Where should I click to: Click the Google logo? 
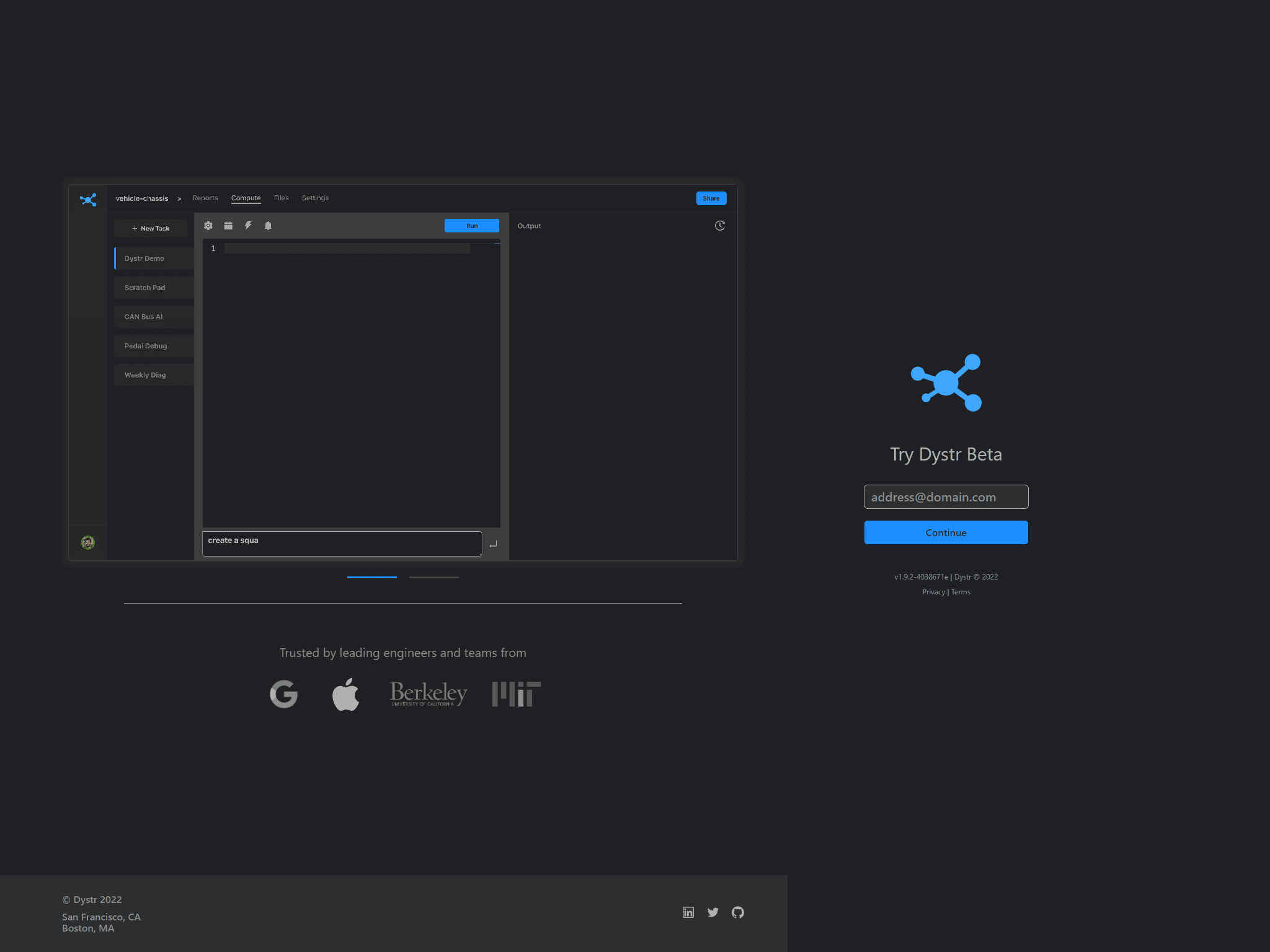pyautogui.click(x=284, y=694)
